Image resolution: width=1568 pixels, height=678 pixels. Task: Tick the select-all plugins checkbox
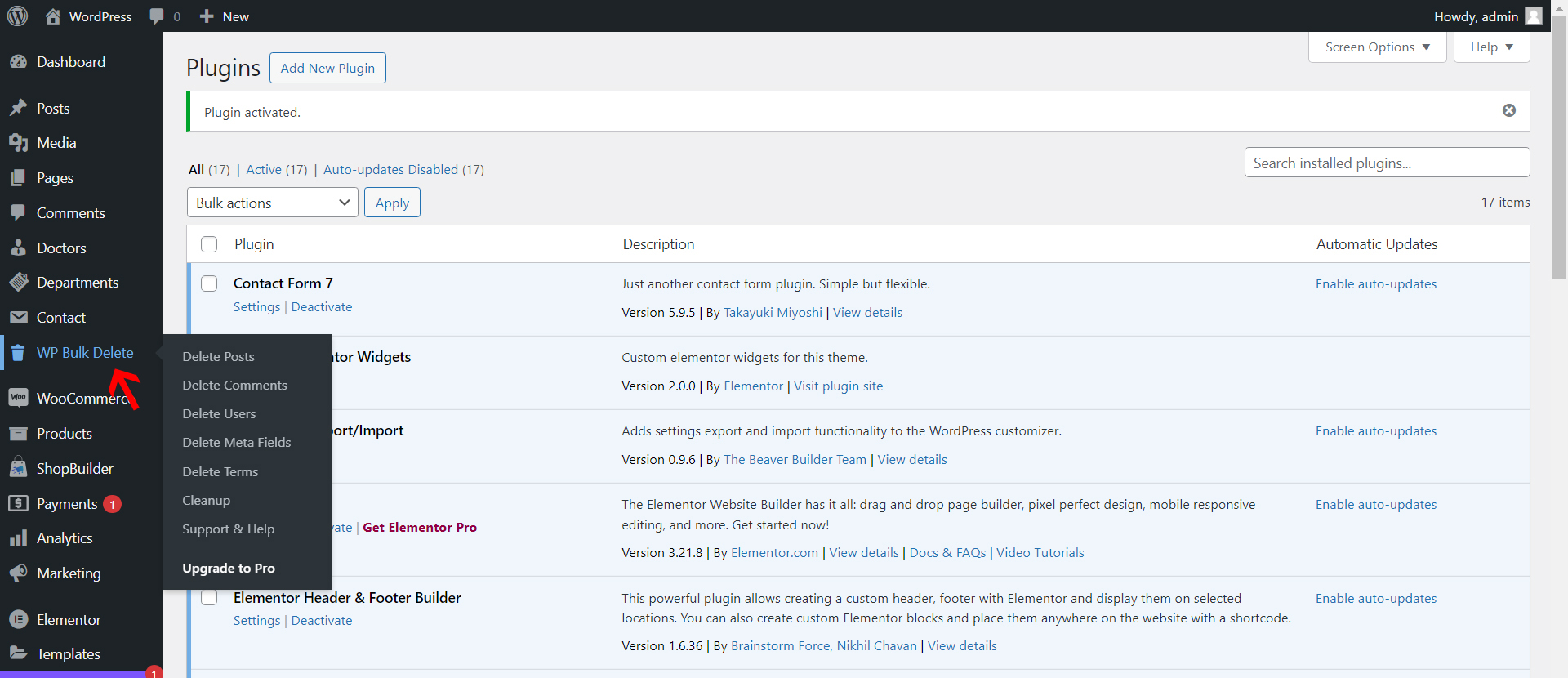(209, 244)
